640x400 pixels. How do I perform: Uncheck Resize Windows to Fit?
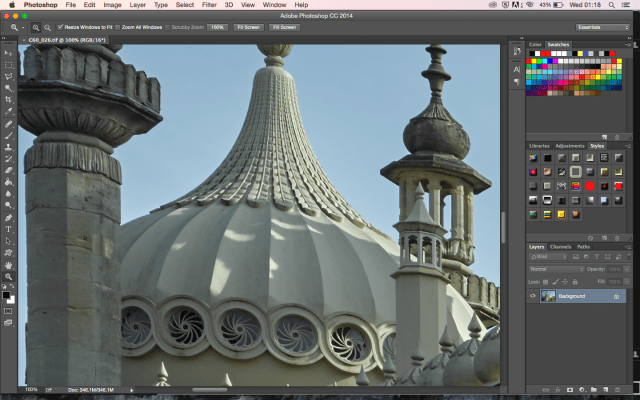(x=61, y=27)
